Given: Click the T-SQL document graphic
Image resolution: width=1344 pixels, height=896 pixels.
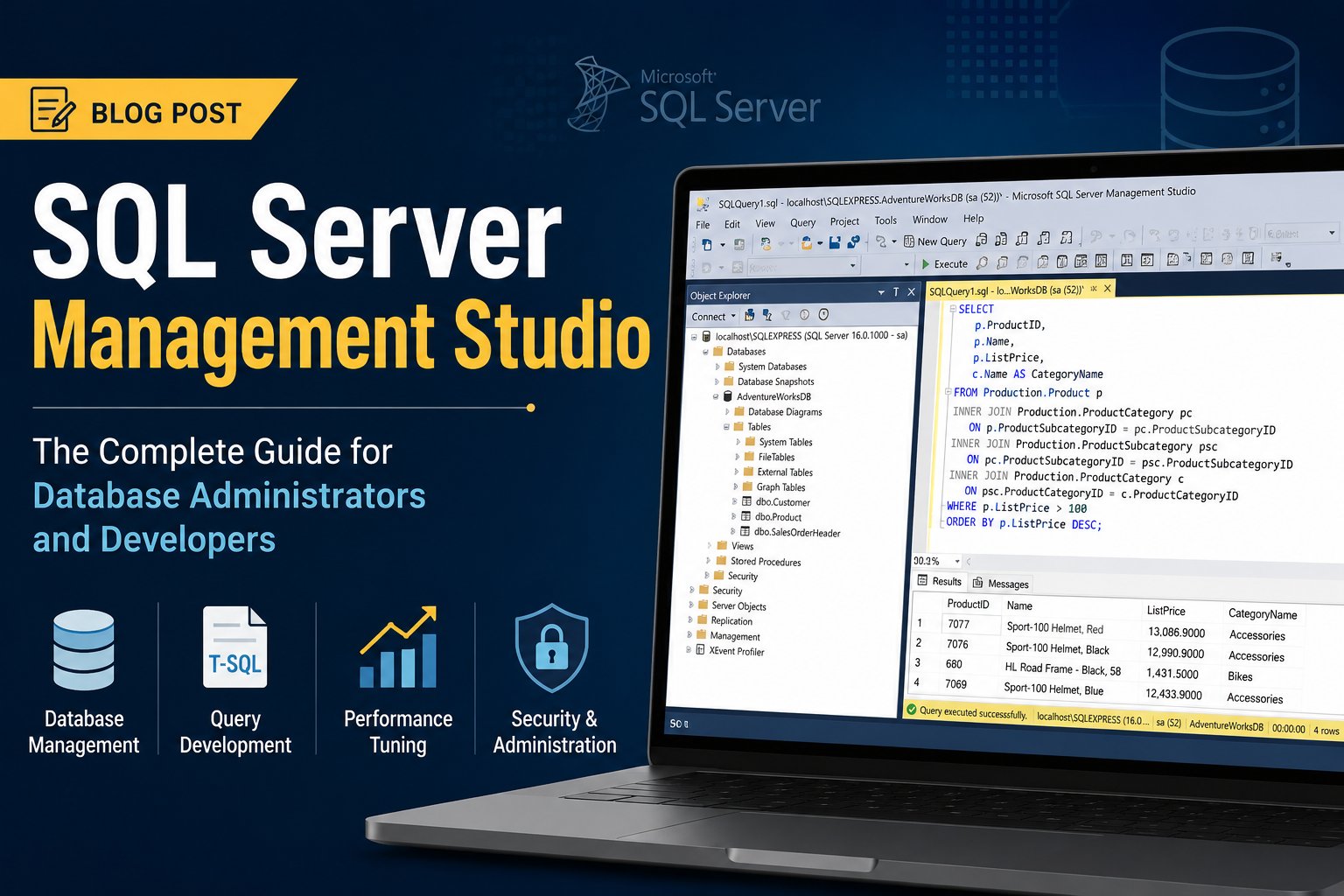Looking at the screenshot, I should pyautogui.click(x=234, y=647).
